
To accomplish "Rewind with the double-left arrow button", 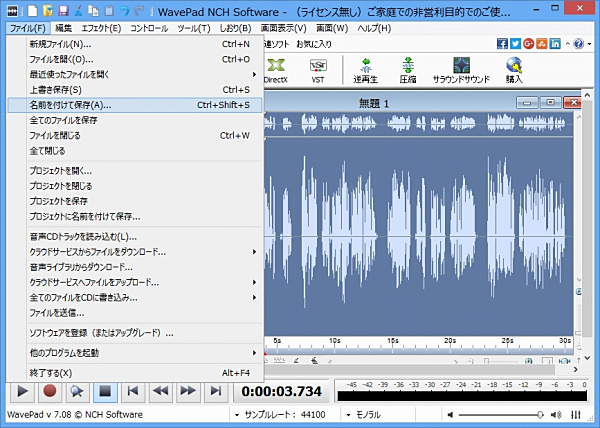I will pyautogui.click(x=160, y=391).
